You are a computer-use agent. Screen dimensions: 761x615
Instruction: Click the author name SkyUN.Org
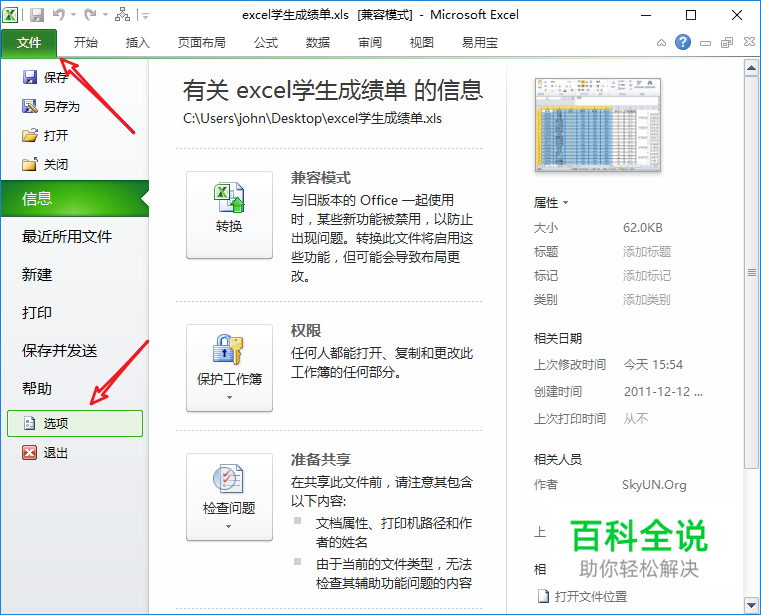click(x=654, y=484)
